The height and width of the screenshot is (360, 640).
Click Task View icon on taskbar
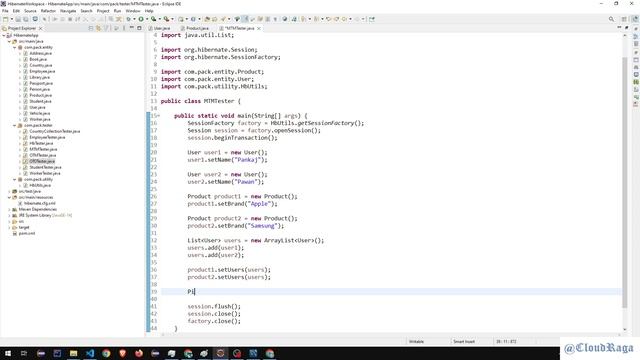(24, 353)
